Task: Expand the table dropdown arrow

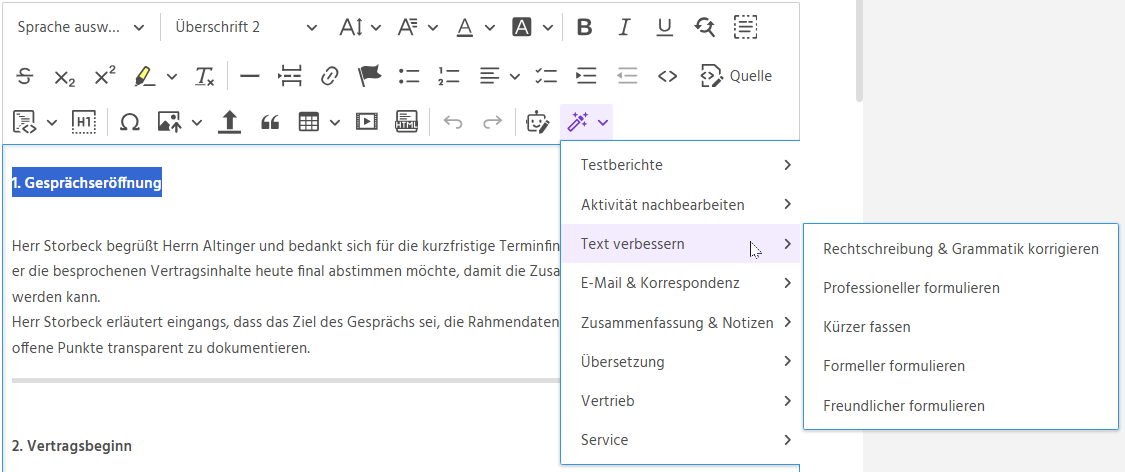Action: pos(335,123)
